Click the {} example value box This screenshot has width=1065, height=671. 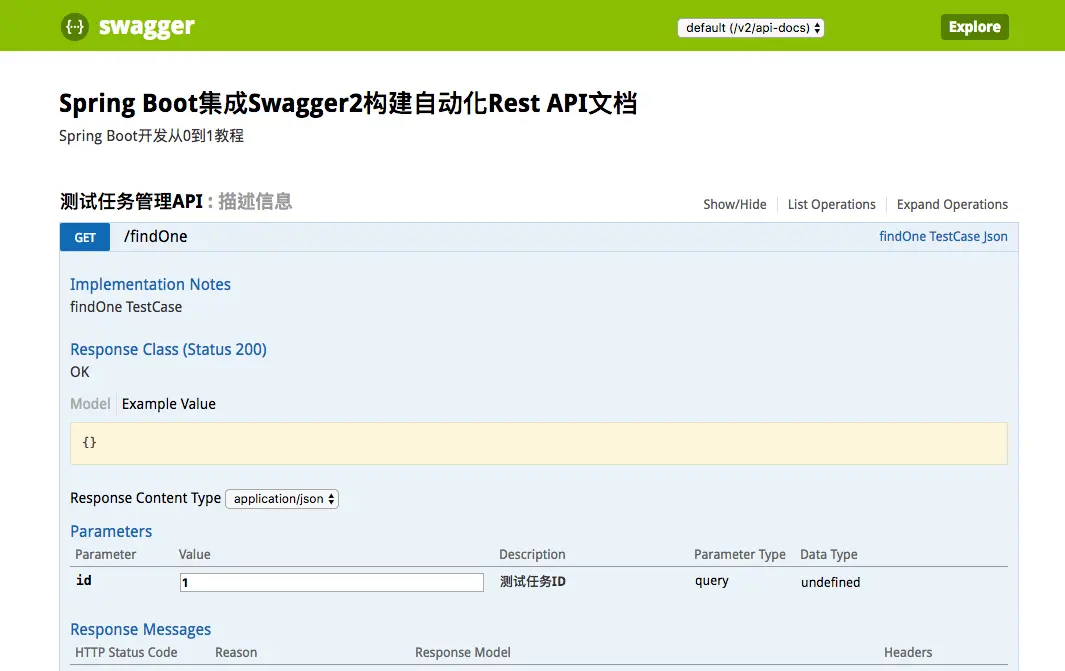pyautogui.click(x=539, y=443)
